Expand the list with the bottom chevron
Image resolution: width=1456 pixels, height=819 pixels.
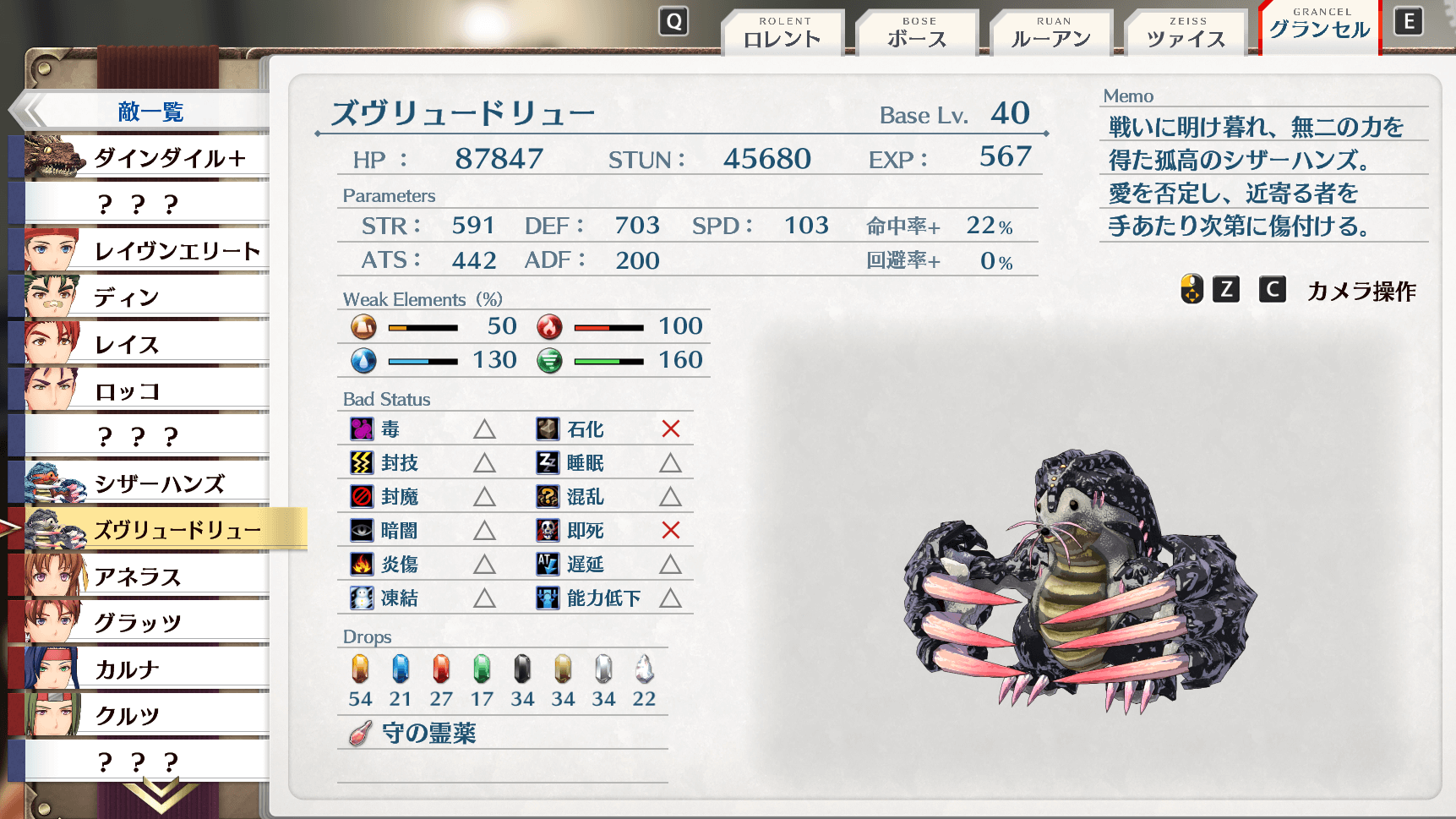160,796
